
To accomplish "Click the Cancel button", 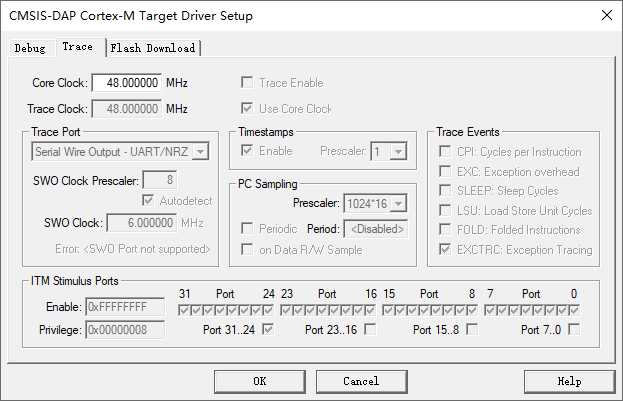I will pyautogui.click(x=362, y=382).
